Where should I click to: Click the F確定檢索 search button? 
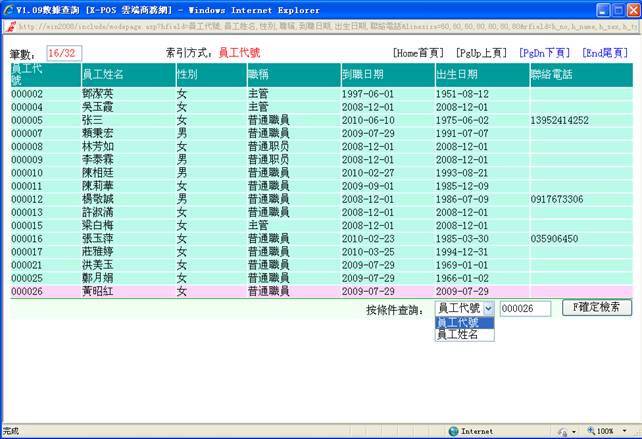[x=597, y=308]
